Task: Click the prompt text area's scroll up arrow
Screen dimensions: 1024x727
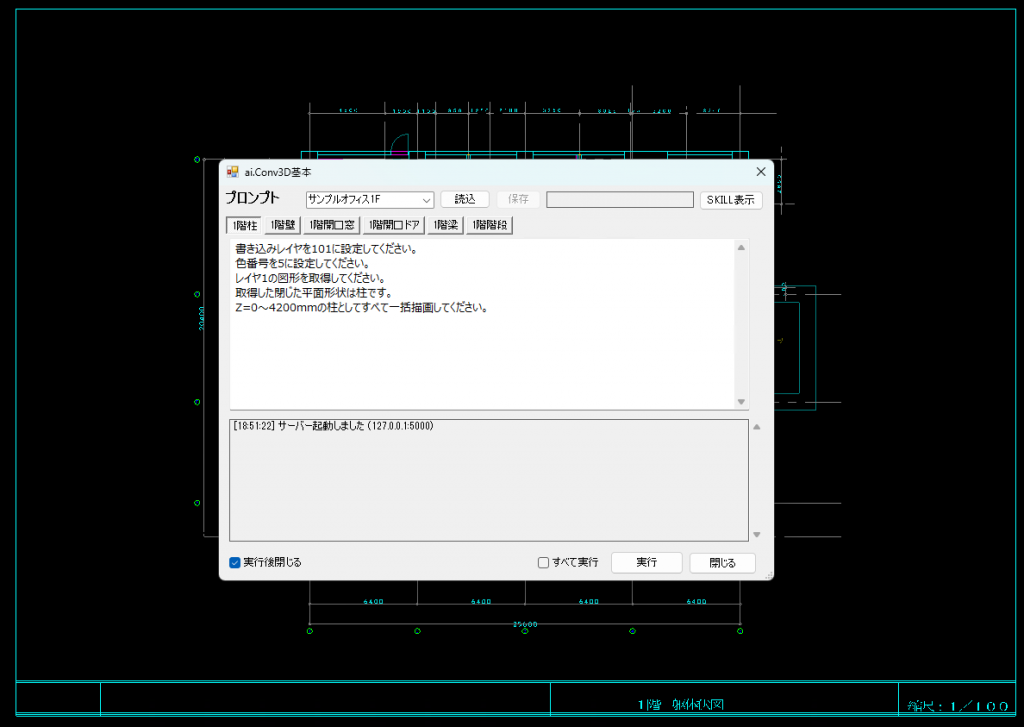Action: (741, 248)
